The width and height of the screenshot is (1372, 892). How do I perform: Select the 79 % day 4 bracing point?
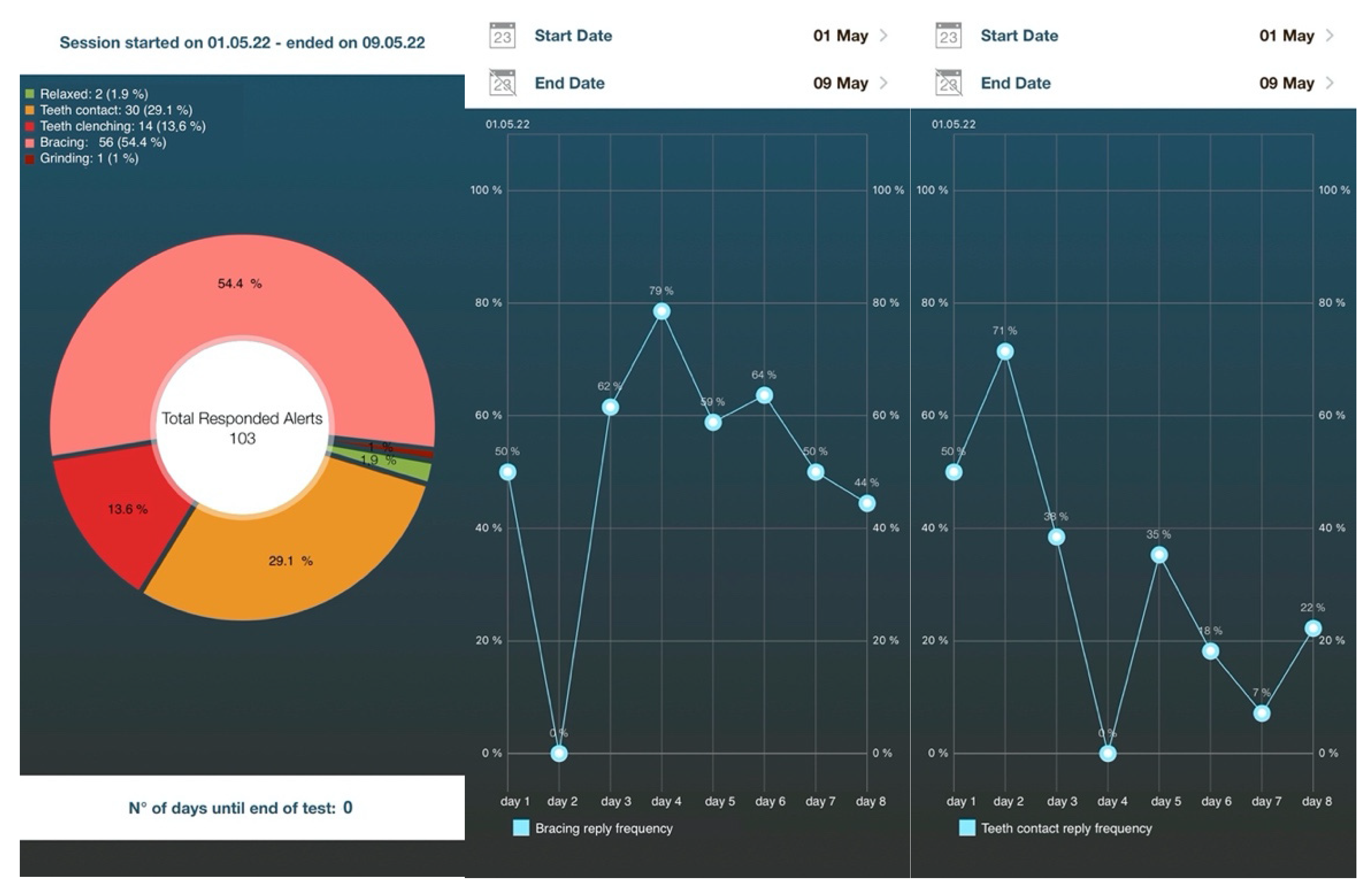click(x=661, y=311)
